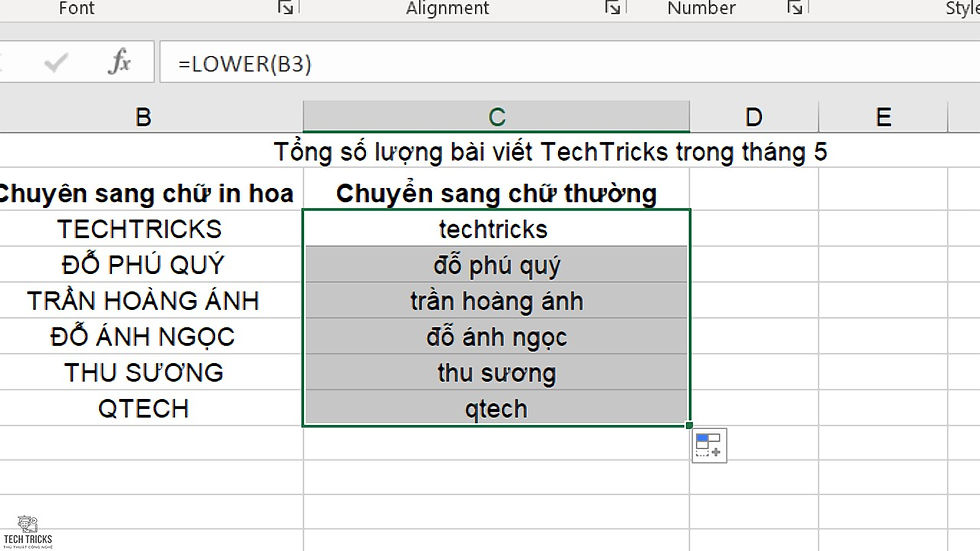The width and height of the screenshot is (980, 551).
Task: Select cell containing TRẦN HOÀNG ÁNH
Action: (151, 300)
